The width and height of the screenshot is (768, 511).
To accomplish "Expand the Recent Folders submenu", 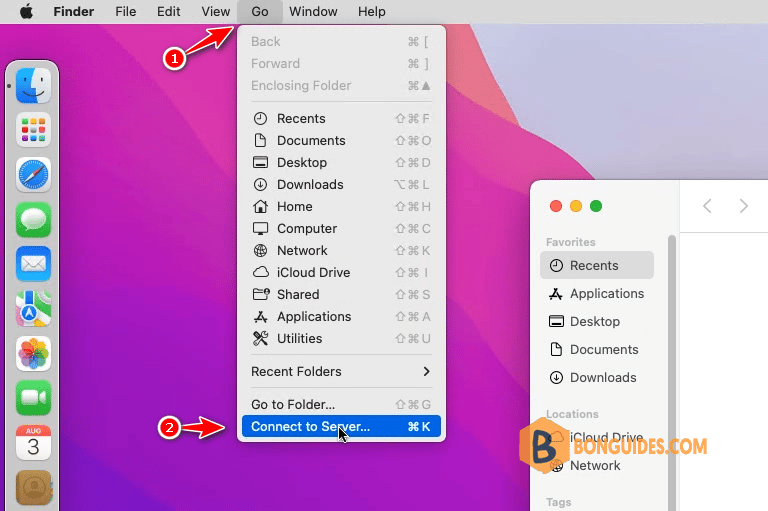I will click(341, 371).
